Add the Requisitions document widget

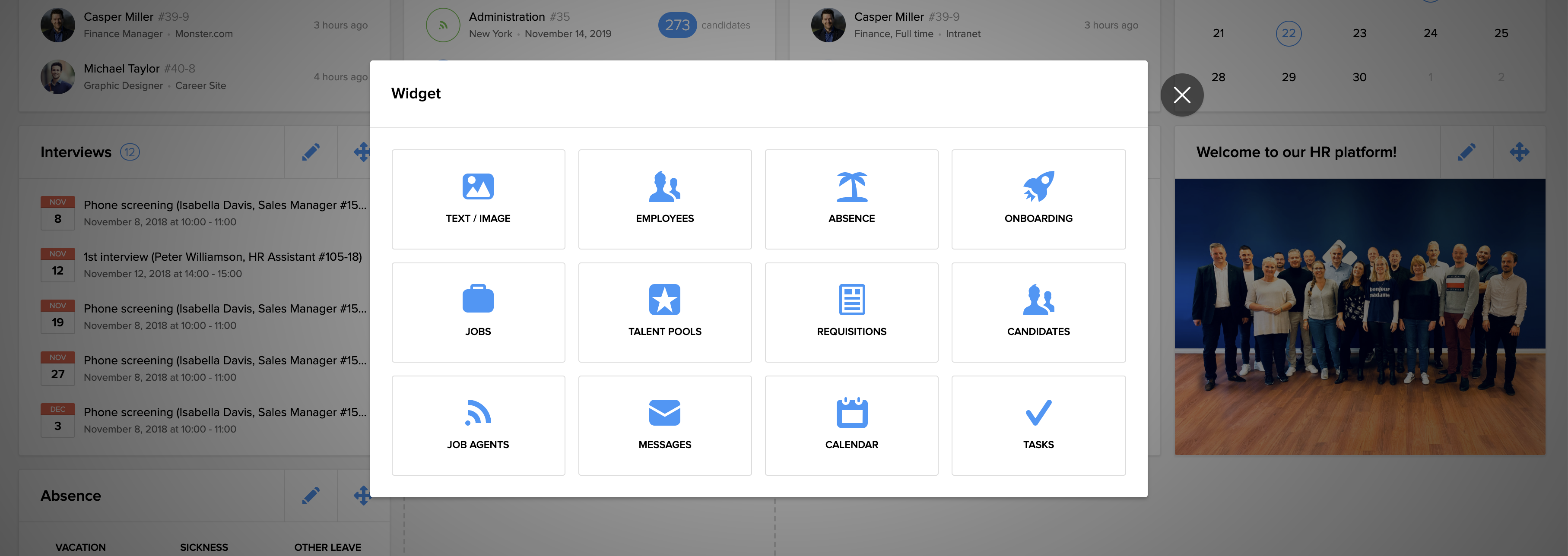(x=851, y=312)
